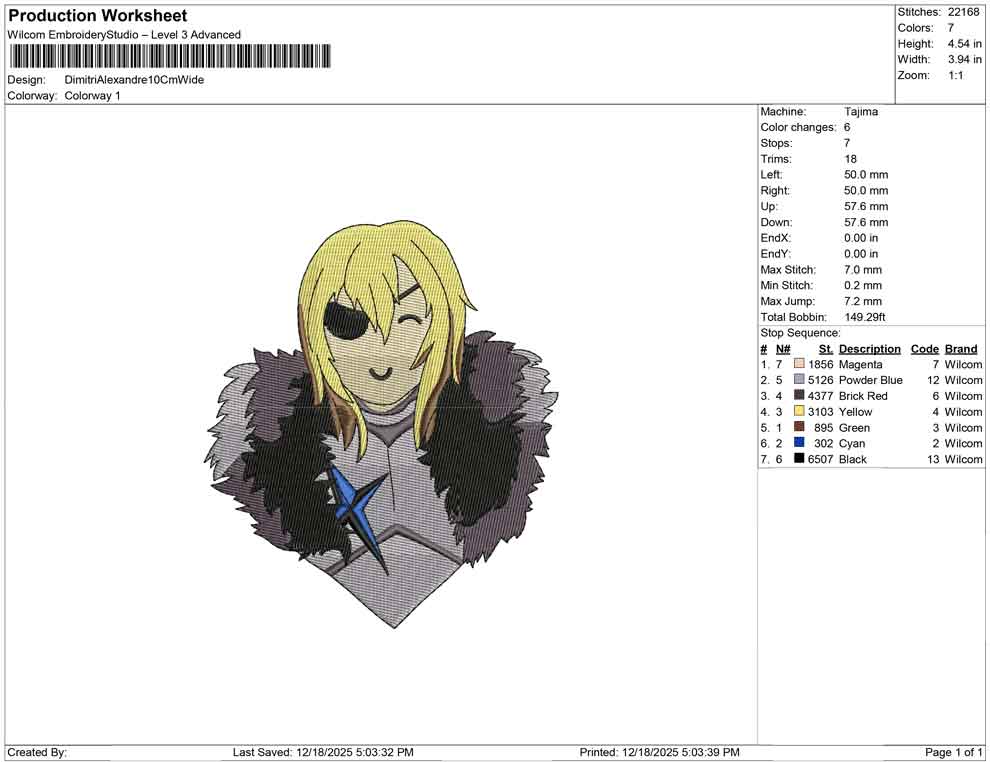Click the 'Color changes:' label
This screenshot has height=762, width=990.
(798, 128)
